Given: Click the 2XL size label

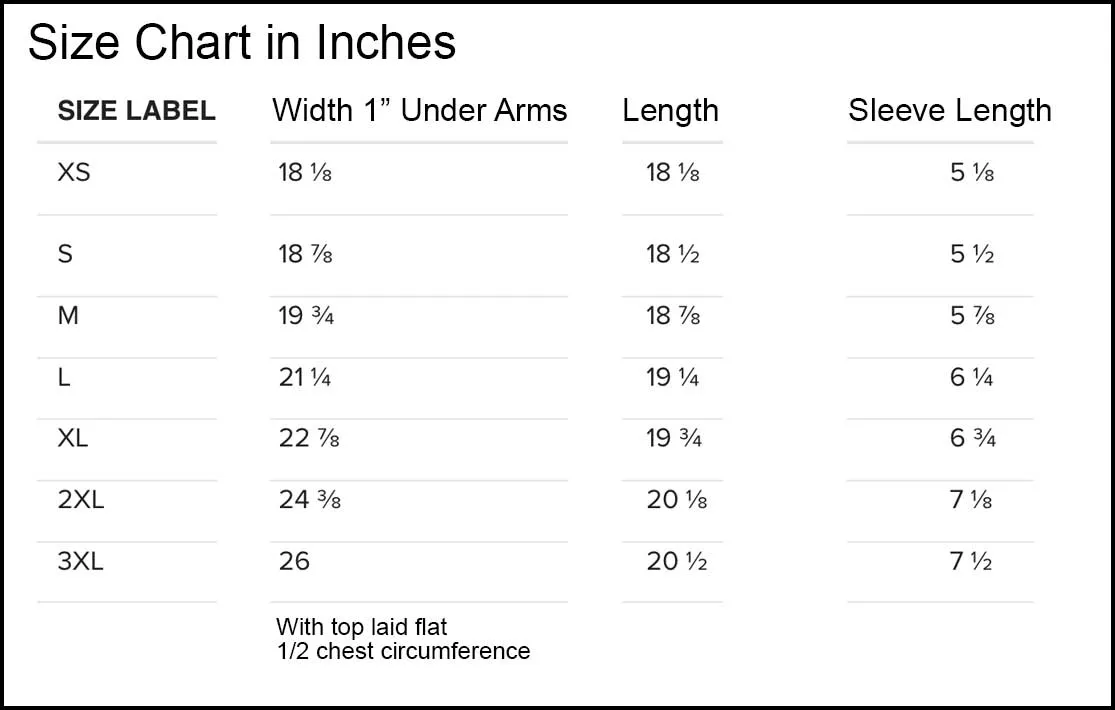Looking at the screenshot, I should click(x=81, y=499).
